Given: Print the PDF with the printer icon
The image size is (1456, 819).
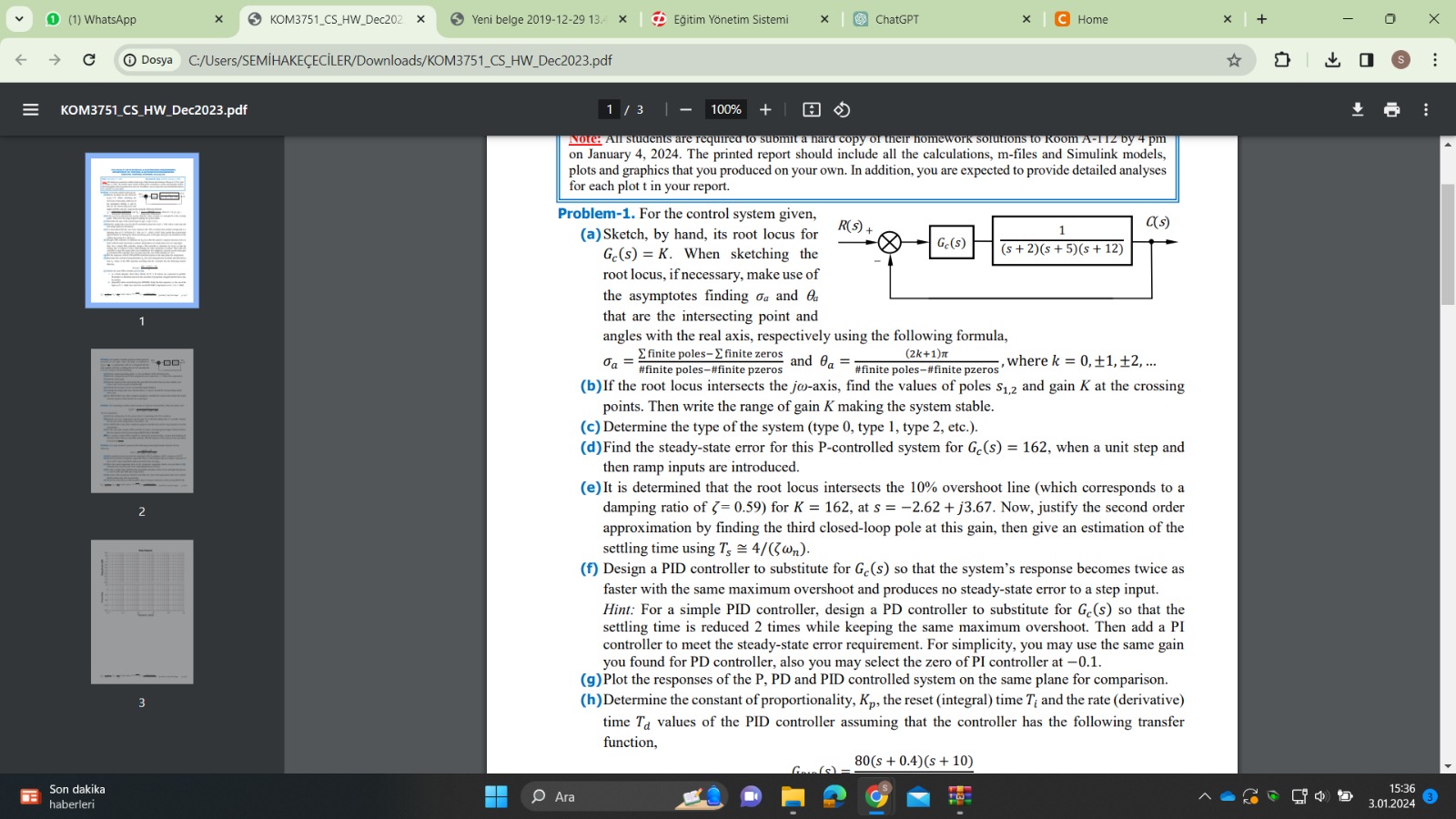Looking at the screenshot, I should click(1390, 109).
